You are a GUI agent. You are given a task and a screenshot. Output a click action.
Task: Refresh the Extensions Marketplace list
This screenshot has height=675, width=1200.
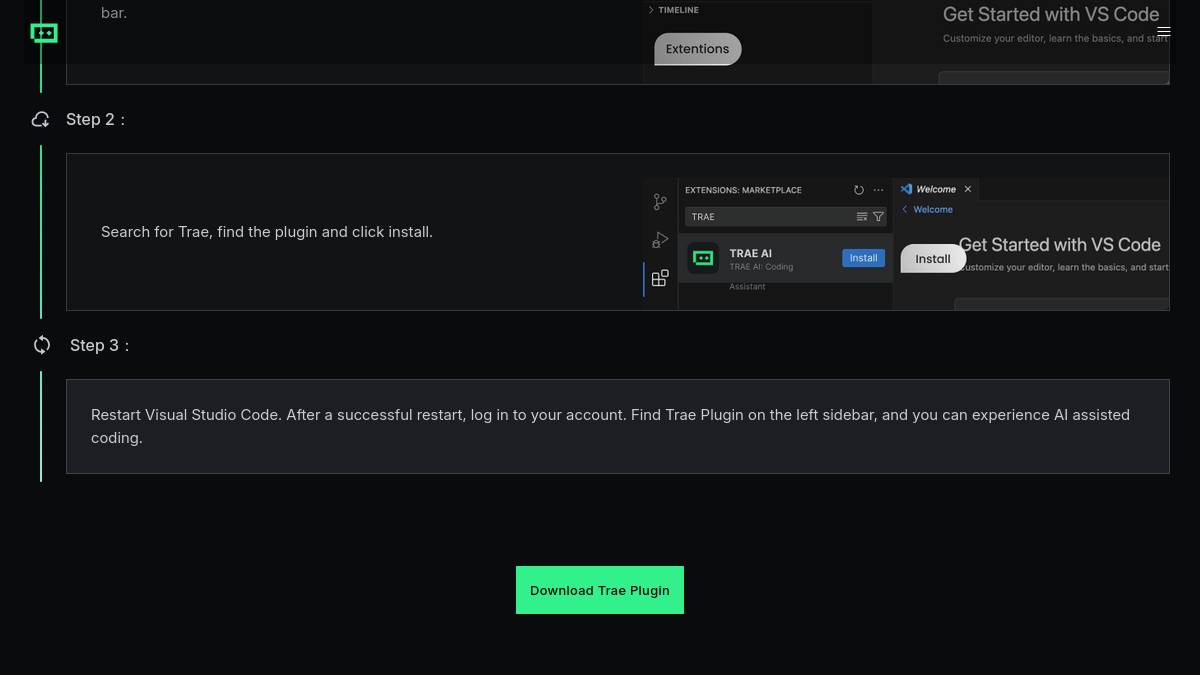(x=859, y=190)
